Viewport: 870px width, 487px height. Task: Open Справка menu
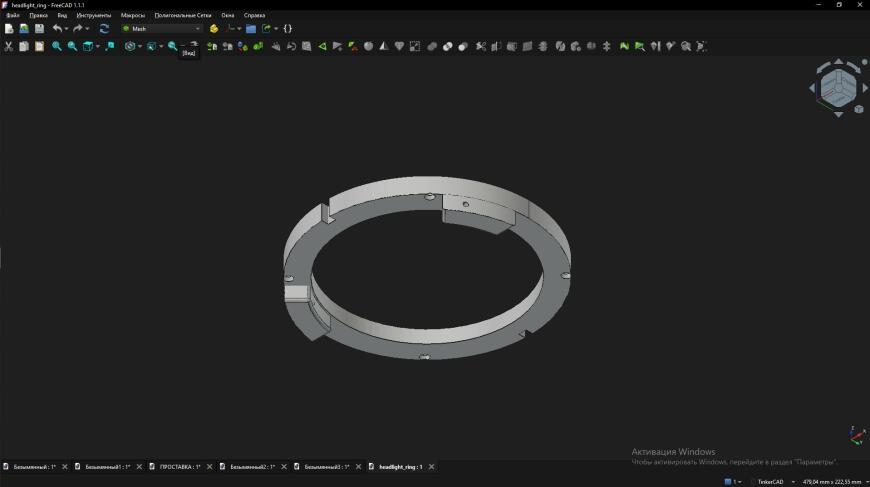255,15
